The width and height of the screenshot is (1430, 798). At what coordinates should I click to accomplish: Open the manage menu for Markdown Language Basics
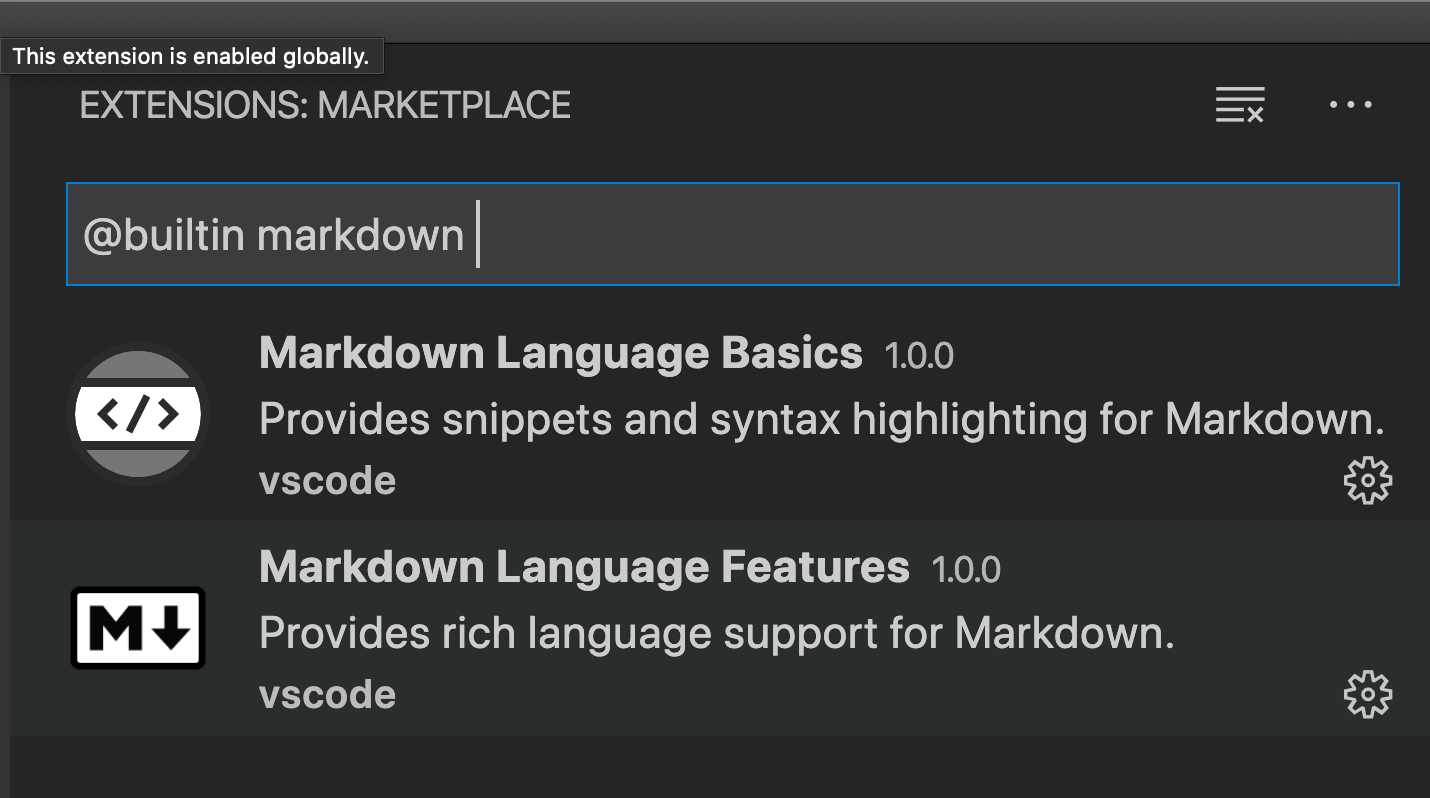coord(1369,479)
